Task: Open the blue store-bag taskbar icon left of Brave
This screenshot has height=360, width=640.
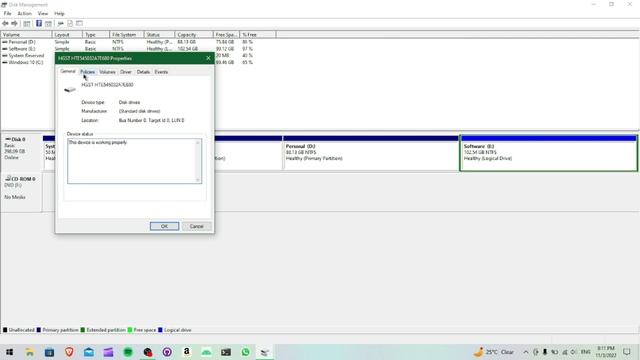Action: coord(49,352)
